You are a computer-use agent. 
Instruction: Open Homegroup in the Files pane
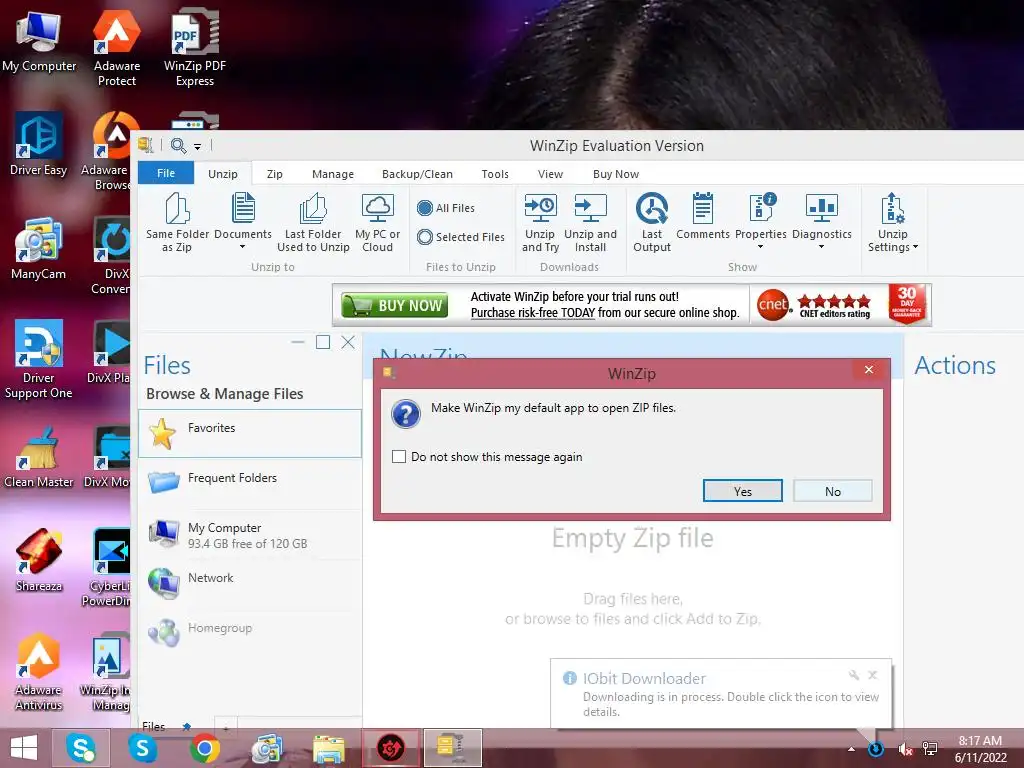249,633
